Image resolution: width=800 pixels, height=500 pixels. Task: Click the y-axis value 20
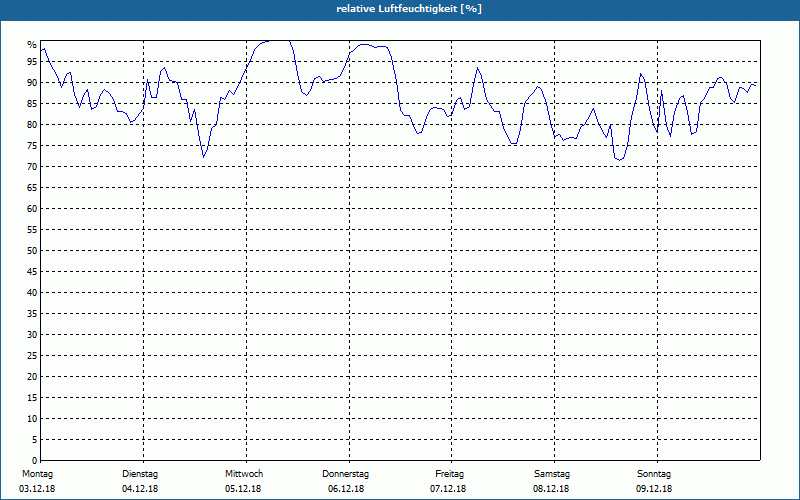32,377
